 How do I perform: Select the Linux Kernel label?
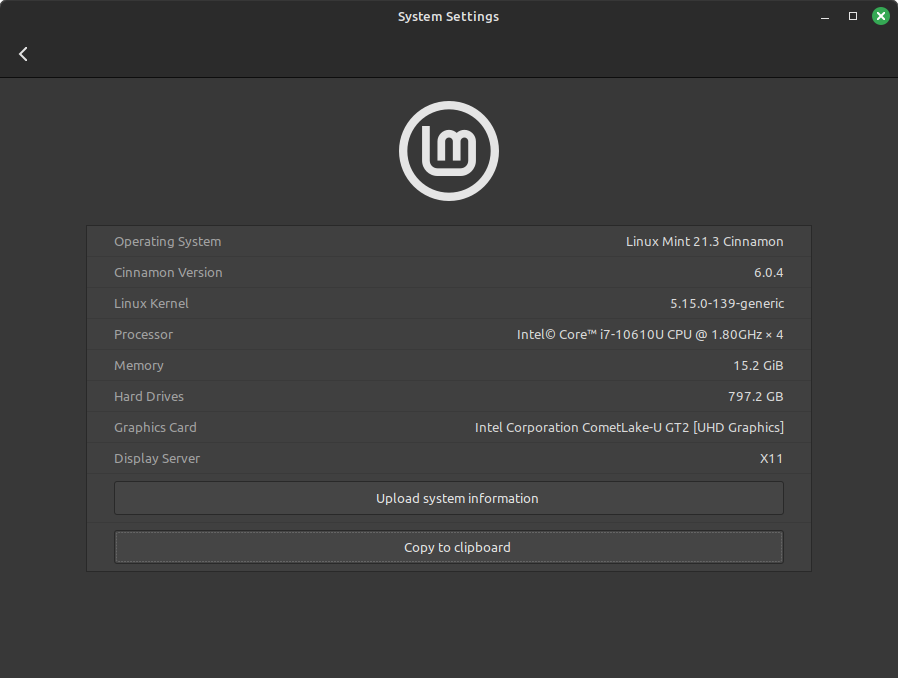[x=151, y=303]
